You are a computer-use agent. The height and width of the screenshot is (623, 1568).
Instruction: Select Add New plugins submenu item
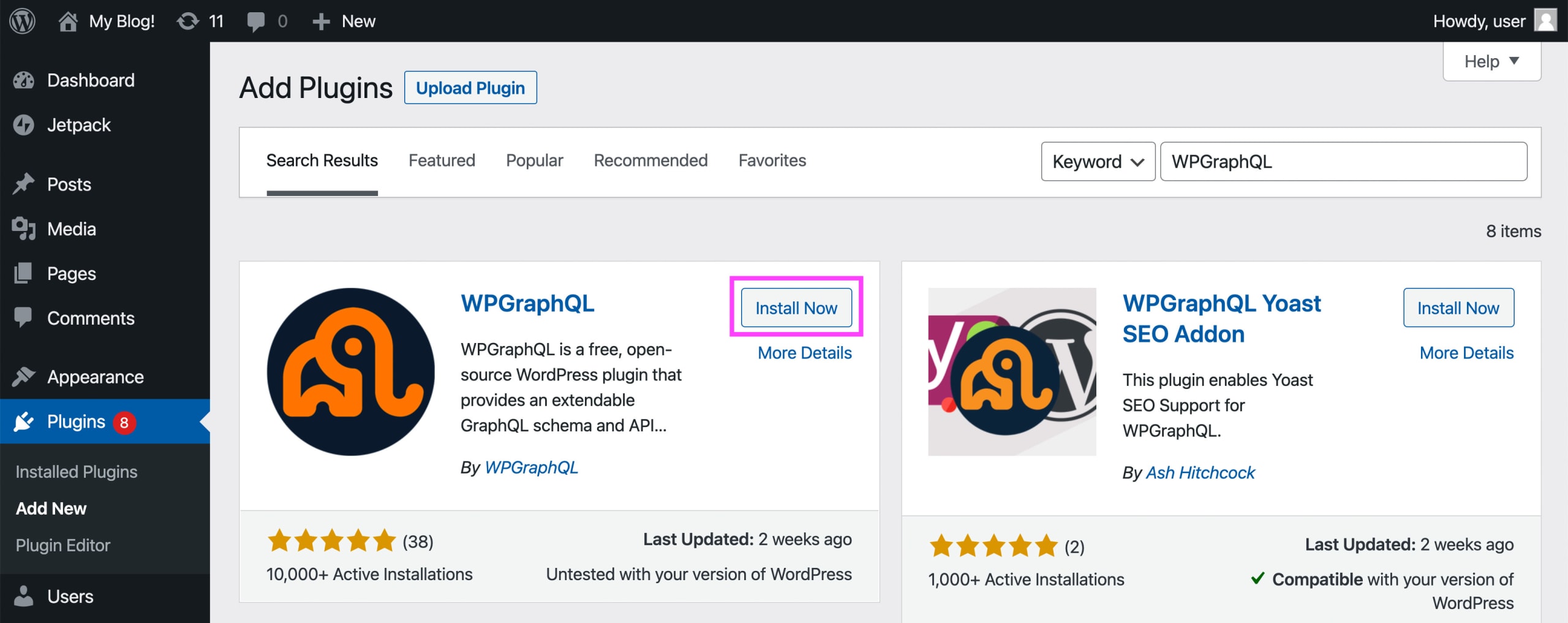[x=51, y=508]
